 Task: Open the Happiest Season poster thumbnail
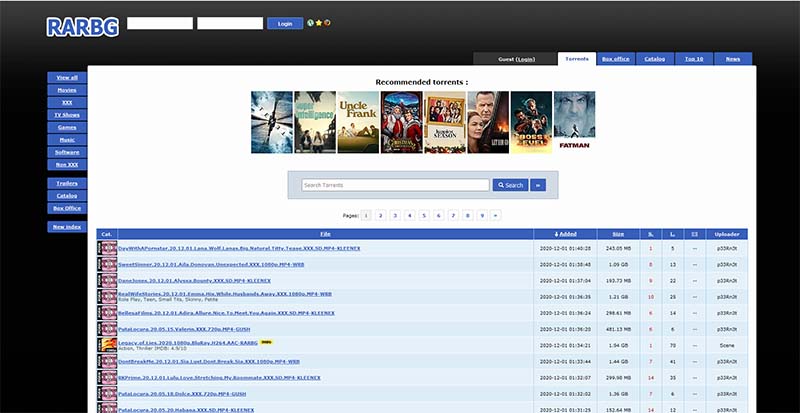point(445,122)
